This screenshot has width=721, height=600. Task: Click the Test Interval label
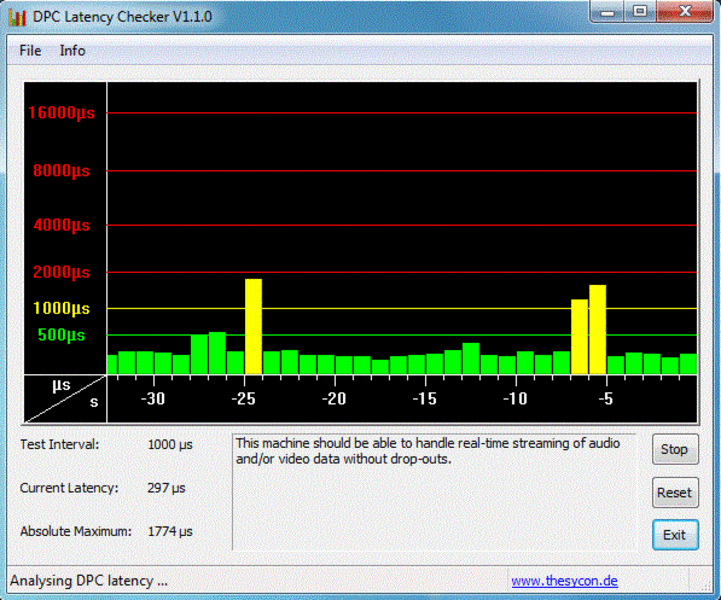(x=59, y=445)
